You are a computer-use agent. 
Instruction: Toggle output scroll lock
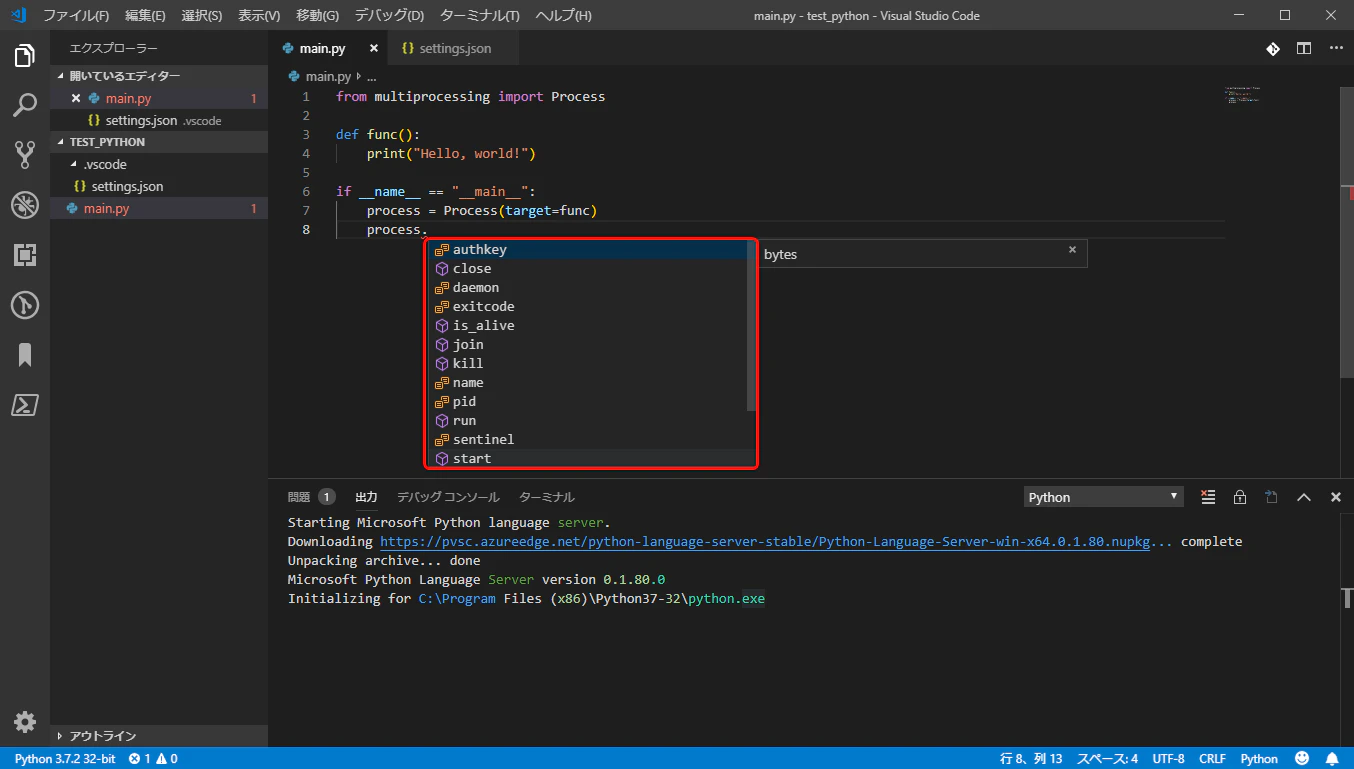[1240, 497]
